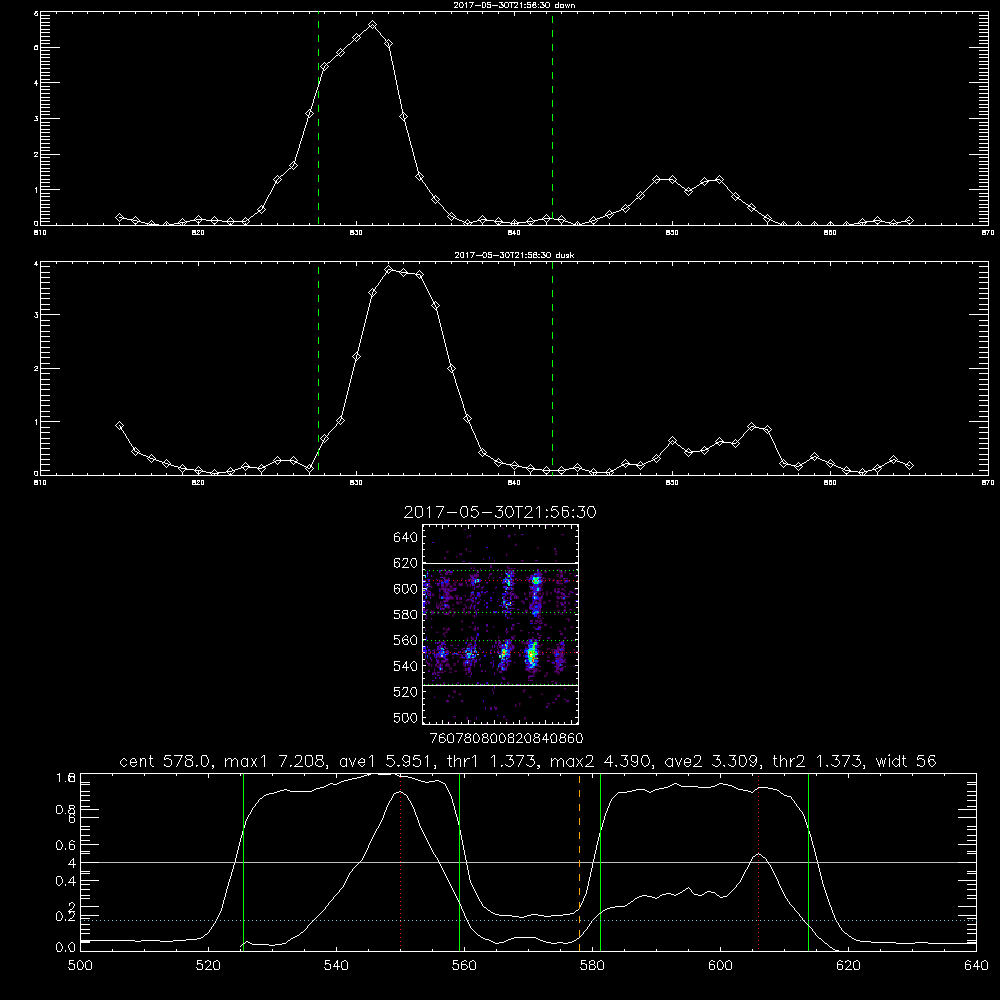Click the x-axis label '600' of the bottom plot
The width and height of the screenshot is (1000, 1000).
[x=720, y=966]
